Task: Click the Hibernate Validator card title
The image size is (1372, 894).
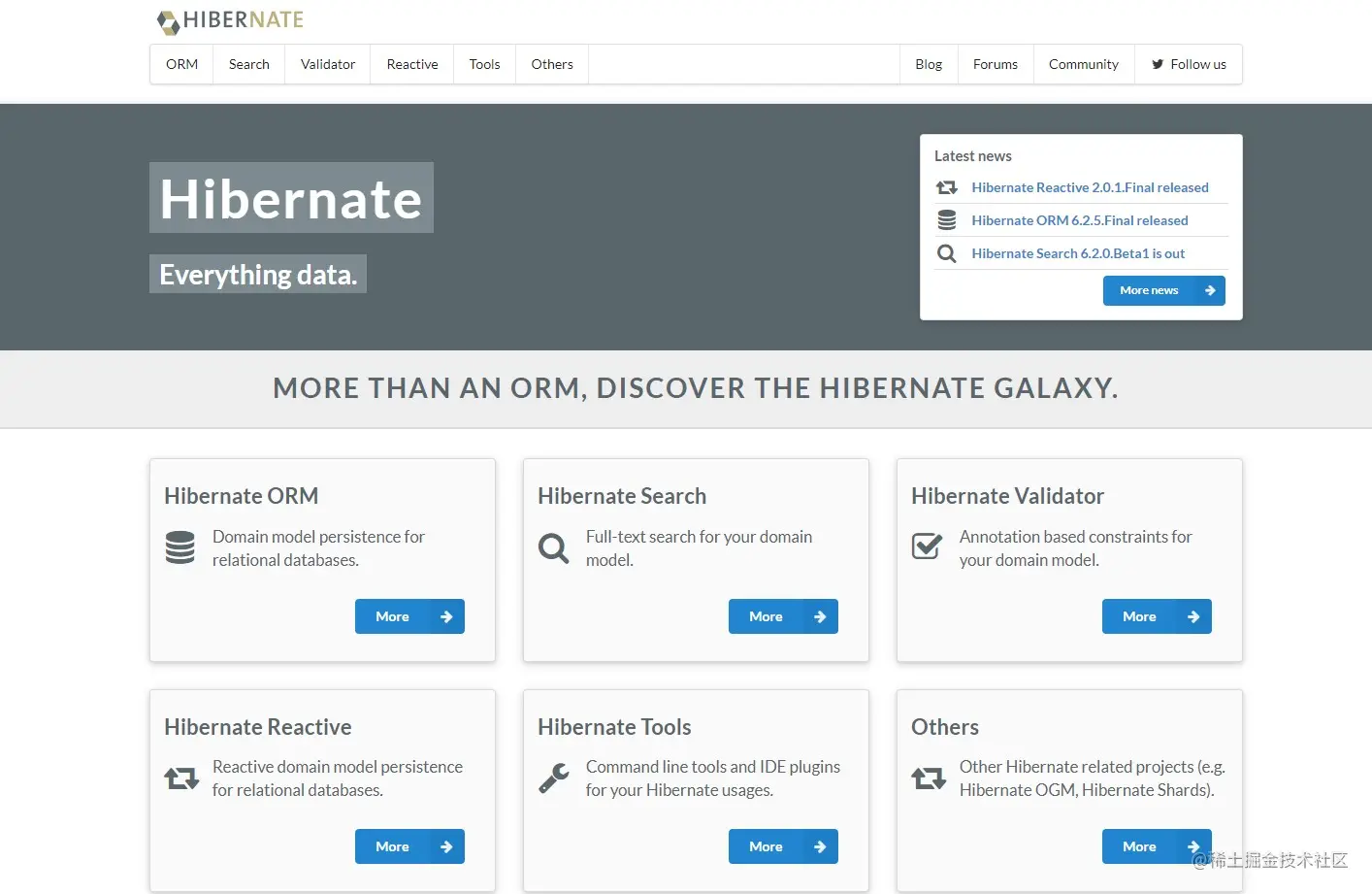Action: tap(1007, 496)
